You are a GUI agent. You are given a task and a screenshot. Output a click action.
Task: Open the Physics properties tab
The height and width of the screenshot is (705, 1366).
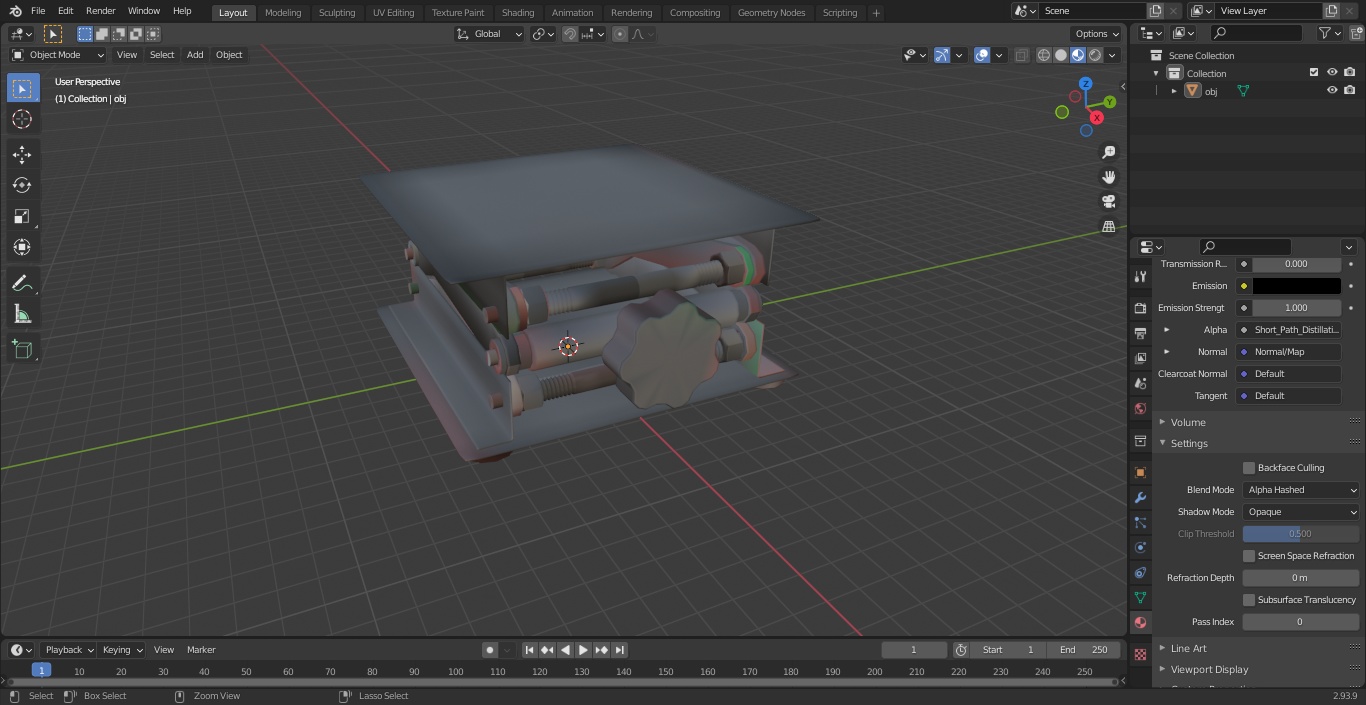1140,547
